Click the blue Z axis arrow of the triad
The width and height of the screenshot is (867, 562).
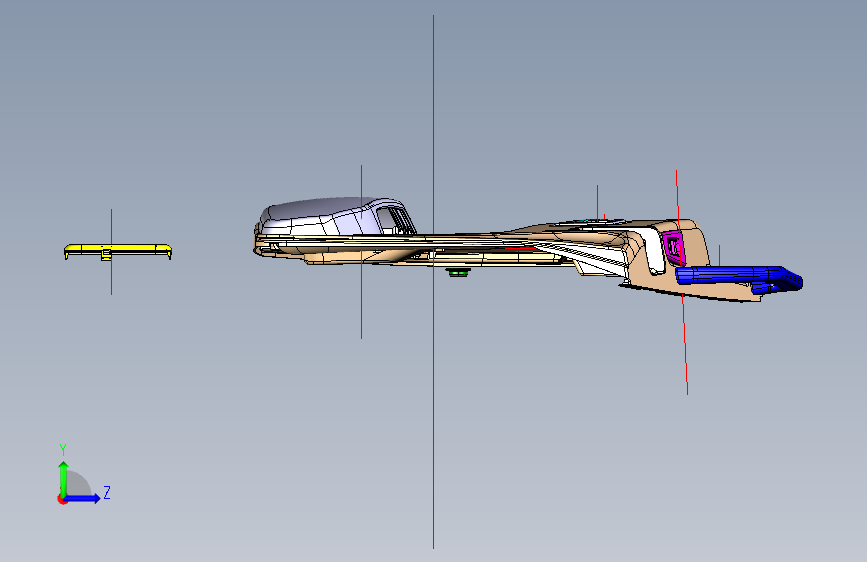click(x=83, y=498)
